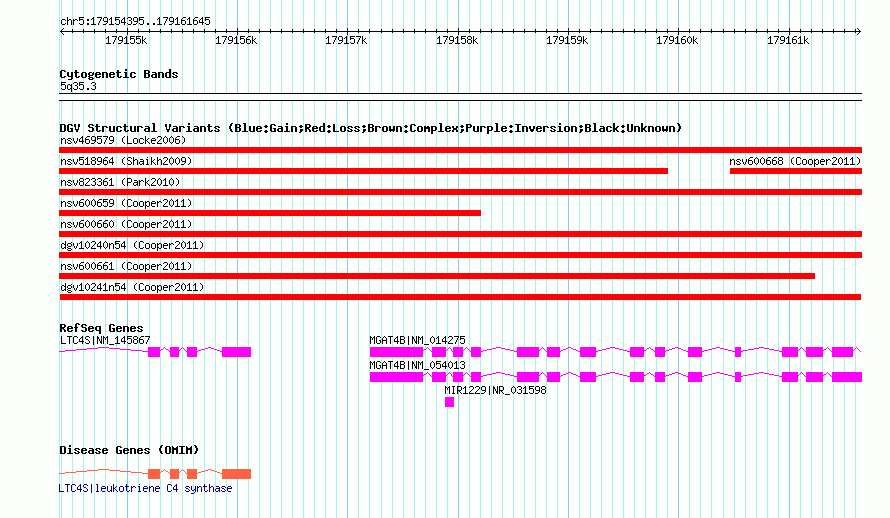Viewport: 890px width, 518px height.
Task: Select the 179159k ruler tick label
Action: point(567,40)
